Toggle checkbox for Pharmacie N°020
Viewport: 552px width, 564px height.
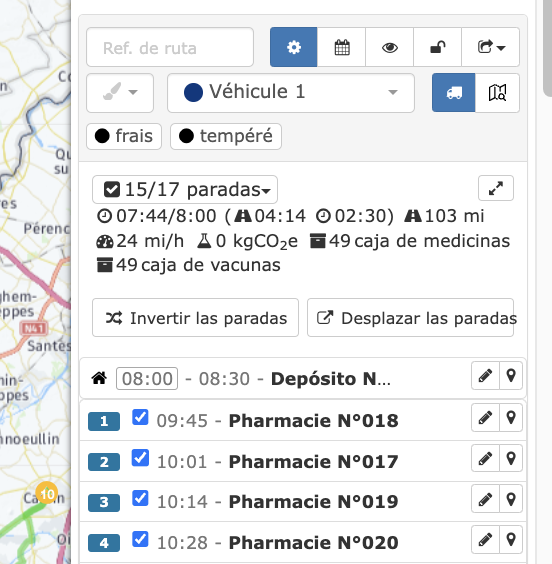pos(140,539)
